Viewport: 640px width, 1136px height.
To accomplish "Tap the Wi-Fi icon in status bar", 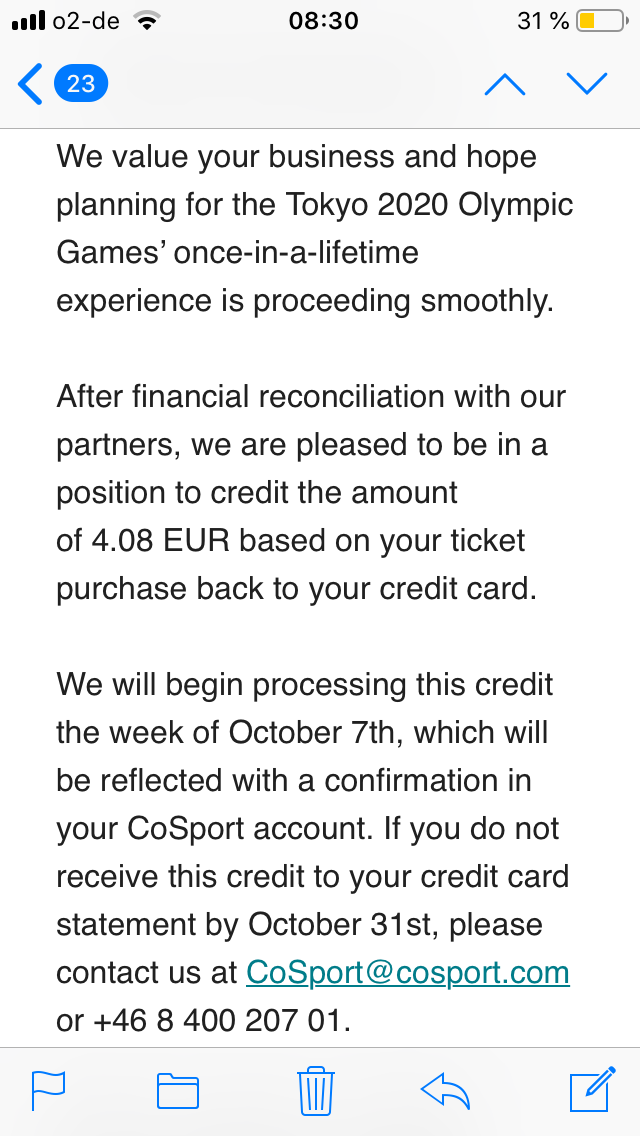I will [x=149, y=20].
